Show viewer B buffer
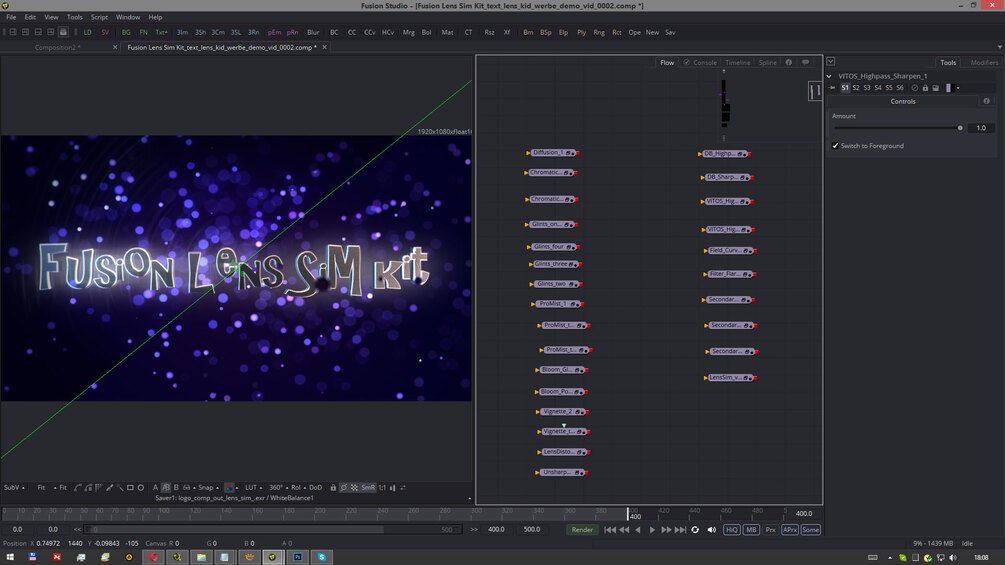Viewport: 1005px width, 565px height. pos(176,487)
